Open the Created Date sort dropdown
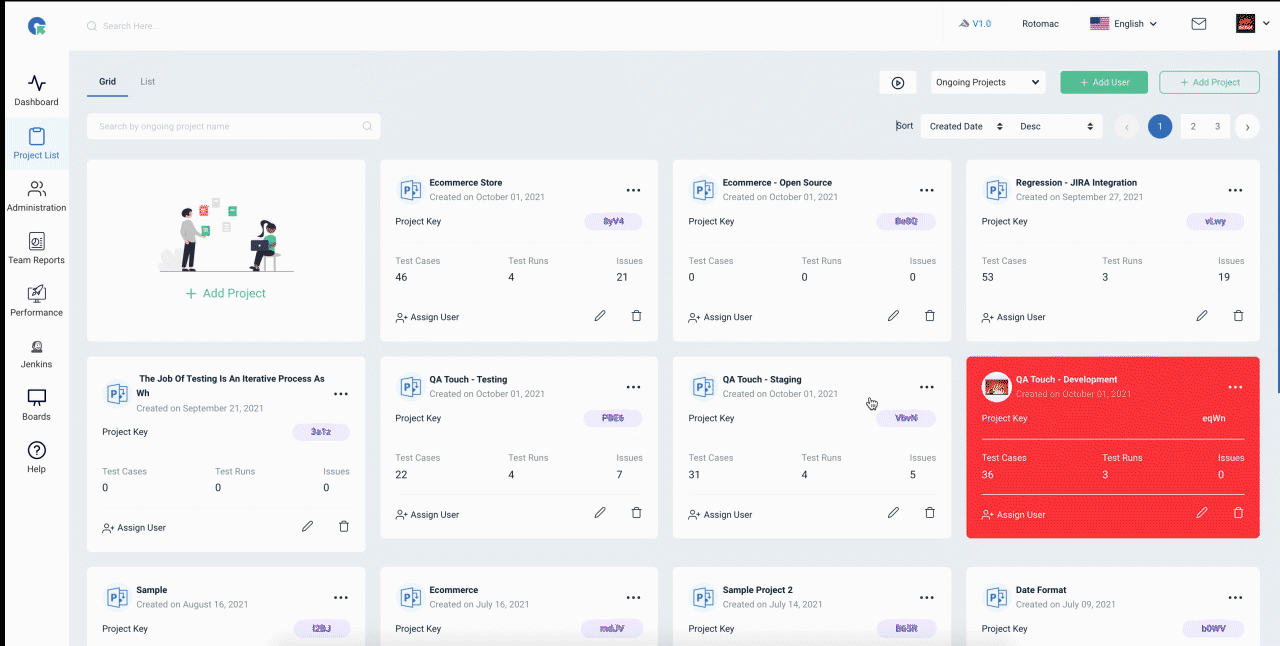The height and width of the screenshot is (646, 1280). pyautogui.click(x=966, y=126)
